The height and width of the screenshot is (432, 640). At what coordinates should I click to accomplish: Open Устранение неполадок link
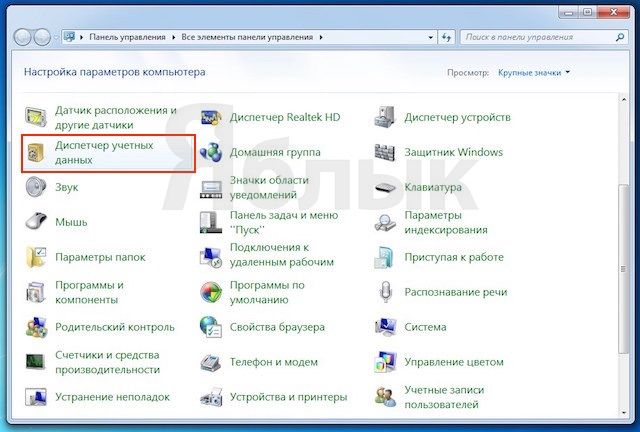112,397
